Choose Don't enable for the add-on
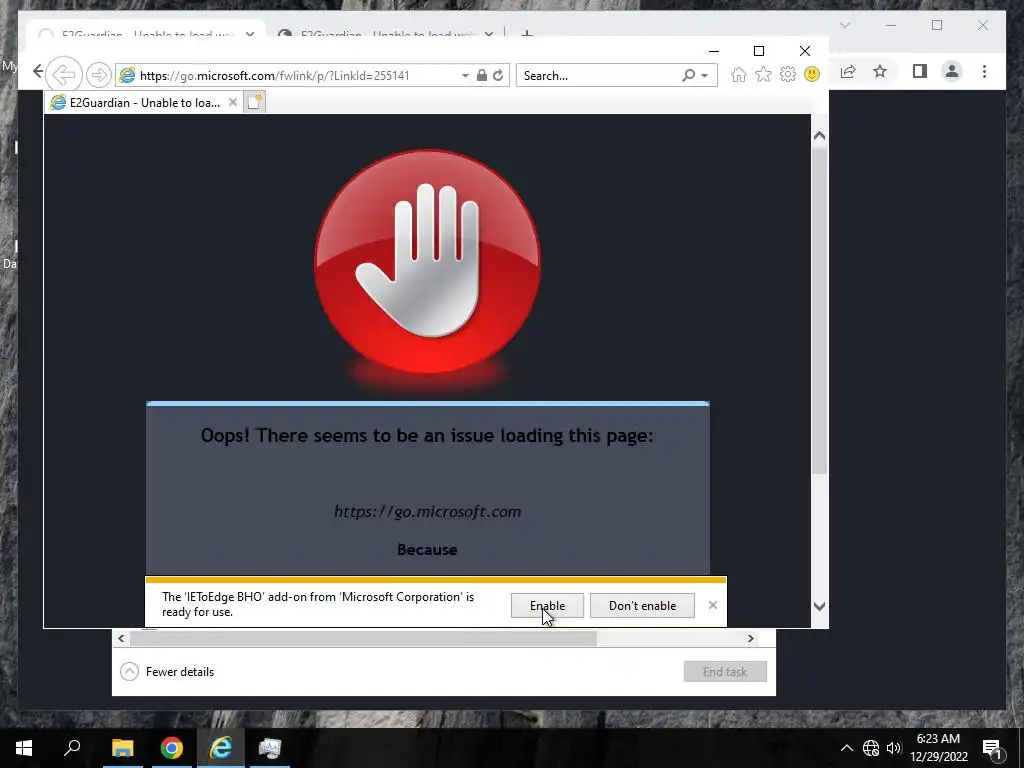 (643, 605)
